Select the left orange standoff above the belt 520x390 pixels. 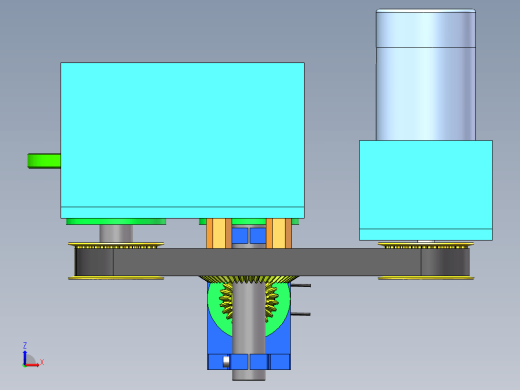click(x=219, y=233)
